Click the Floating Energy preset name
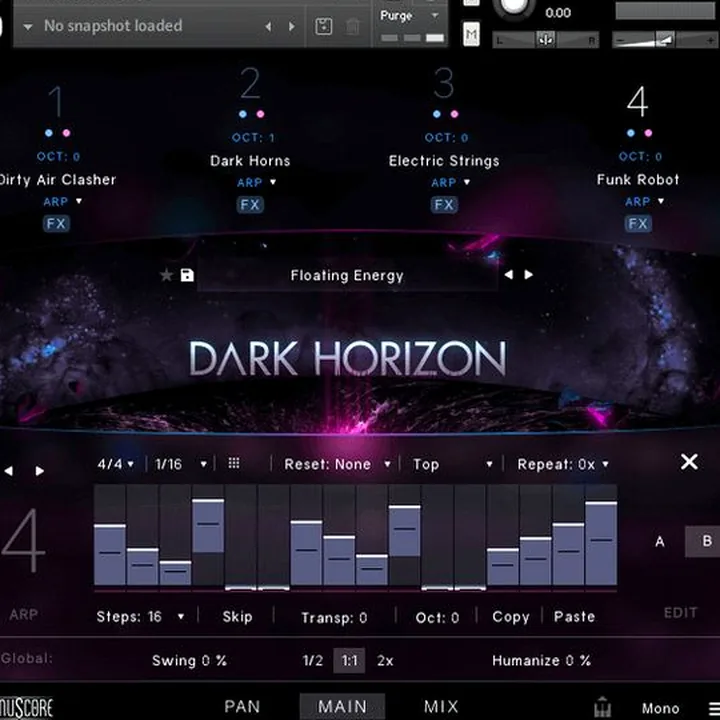 tap(347, 276)
